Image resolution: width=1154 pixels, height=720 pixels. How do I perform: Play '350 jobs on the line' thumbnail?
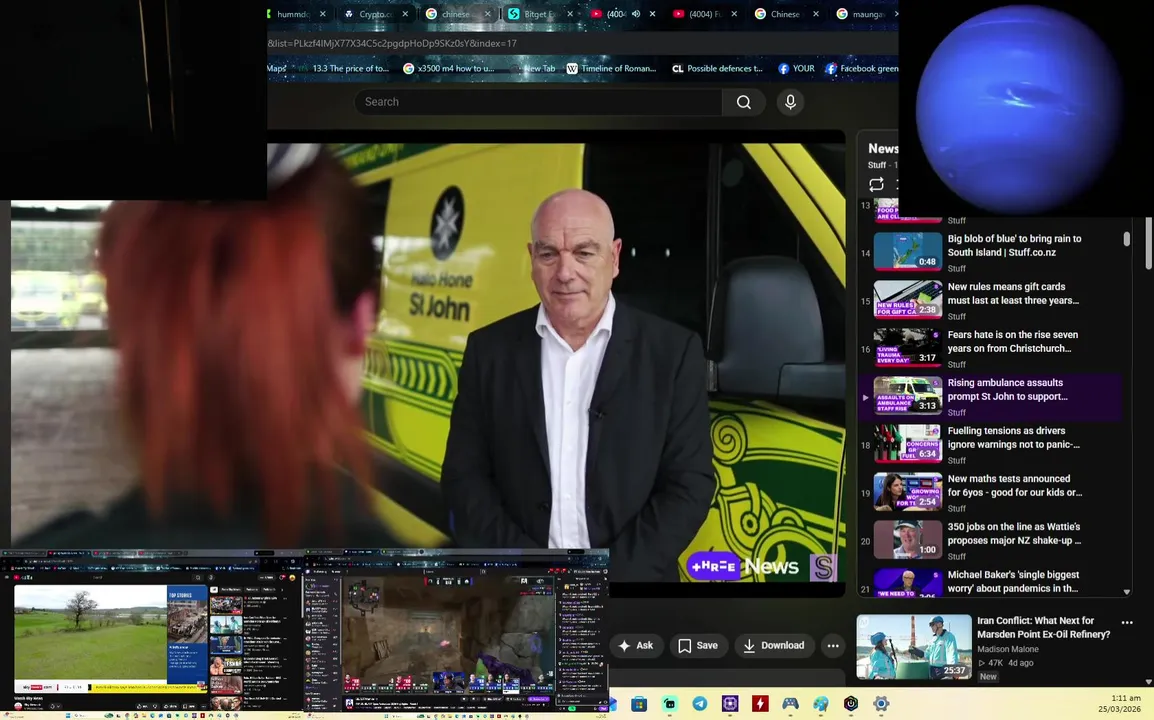coord(907,540)
